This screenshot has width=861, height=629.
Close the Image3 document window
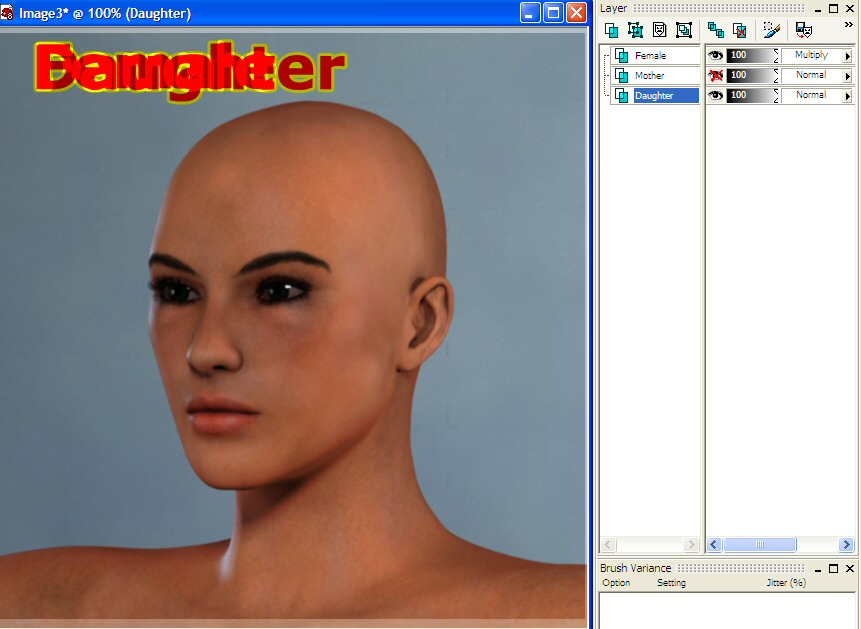pyautogui.click(x=577, y=13)
